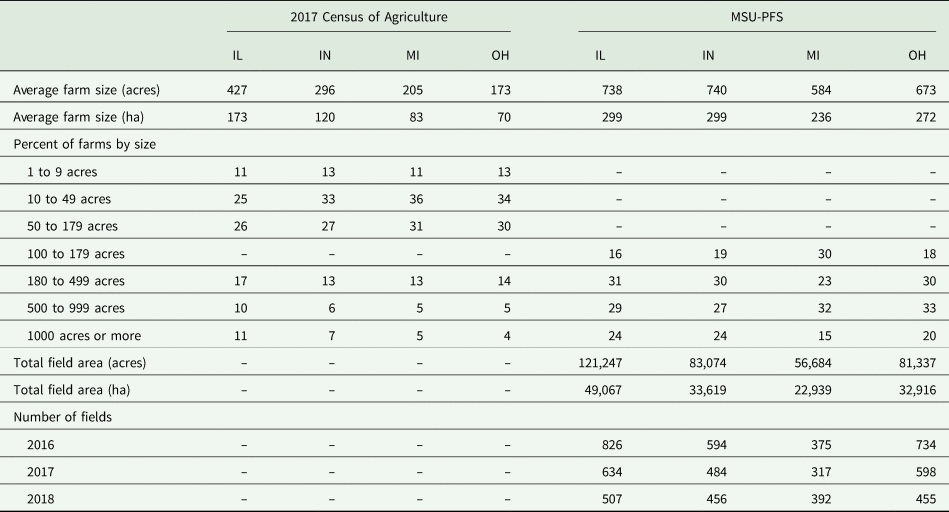The image size is (949, 512).
Task: Select the Average farm size (ha) row label
Action: (79, 117)
